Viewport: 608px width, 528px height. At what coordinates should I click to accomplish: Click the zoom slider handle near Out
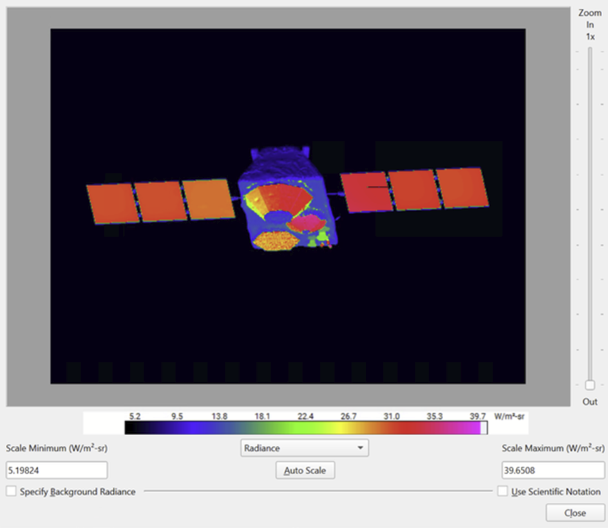590,385
